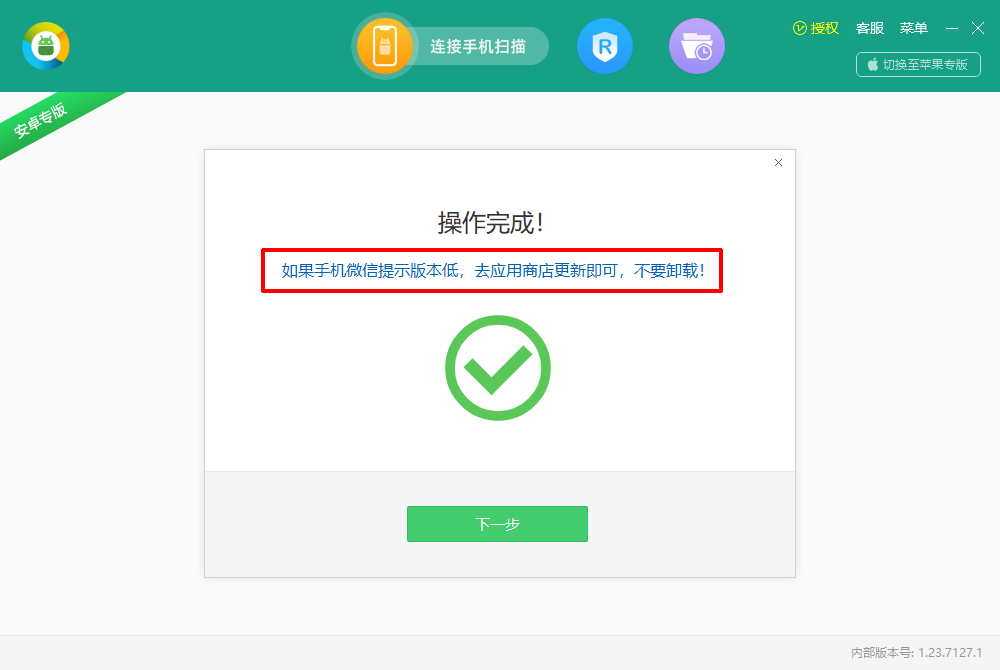Click the 连接手机扫描 label
The height and width of the screenshot is (670, 1000).
click(478, 47)
